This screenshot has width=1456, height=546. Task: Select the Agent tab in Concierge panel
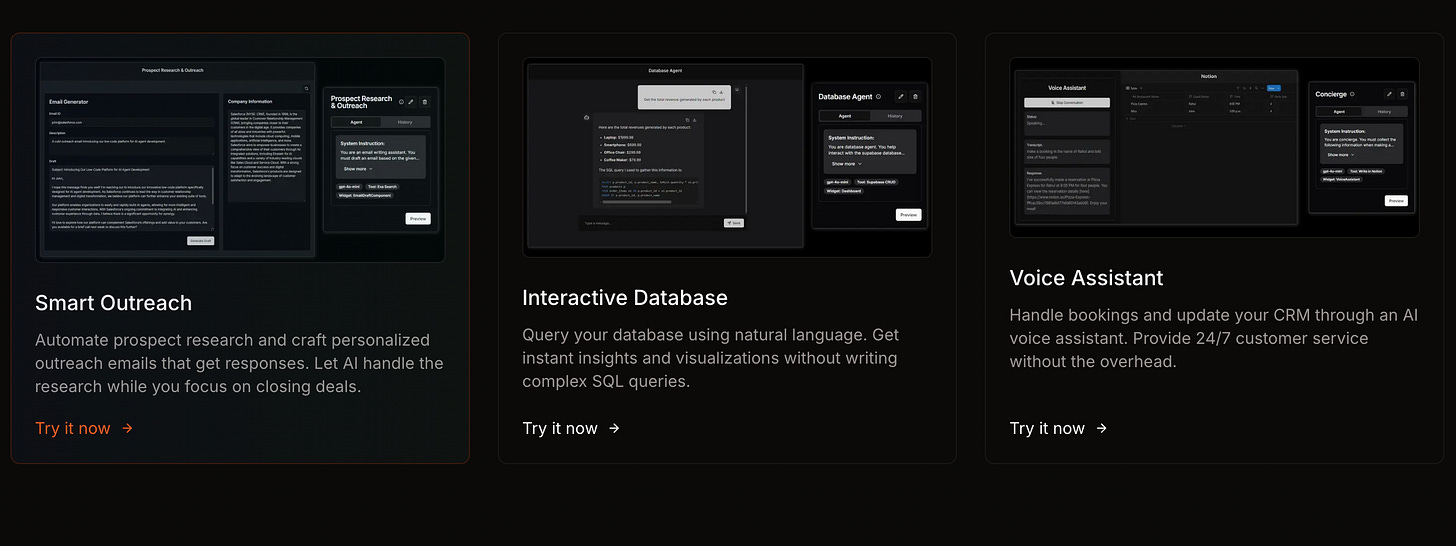click(x=1339, y=111)
